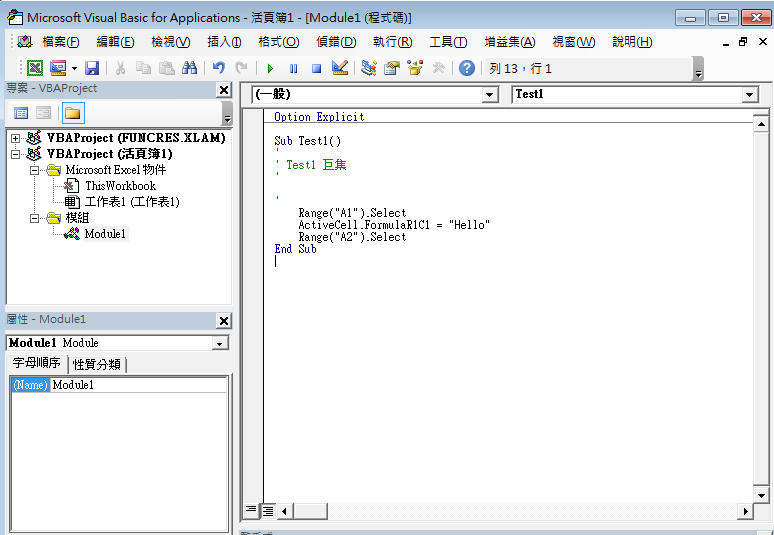Run the macro with the green play icon
The width and height of the screenshot is (774, 535).
[270, 68]
